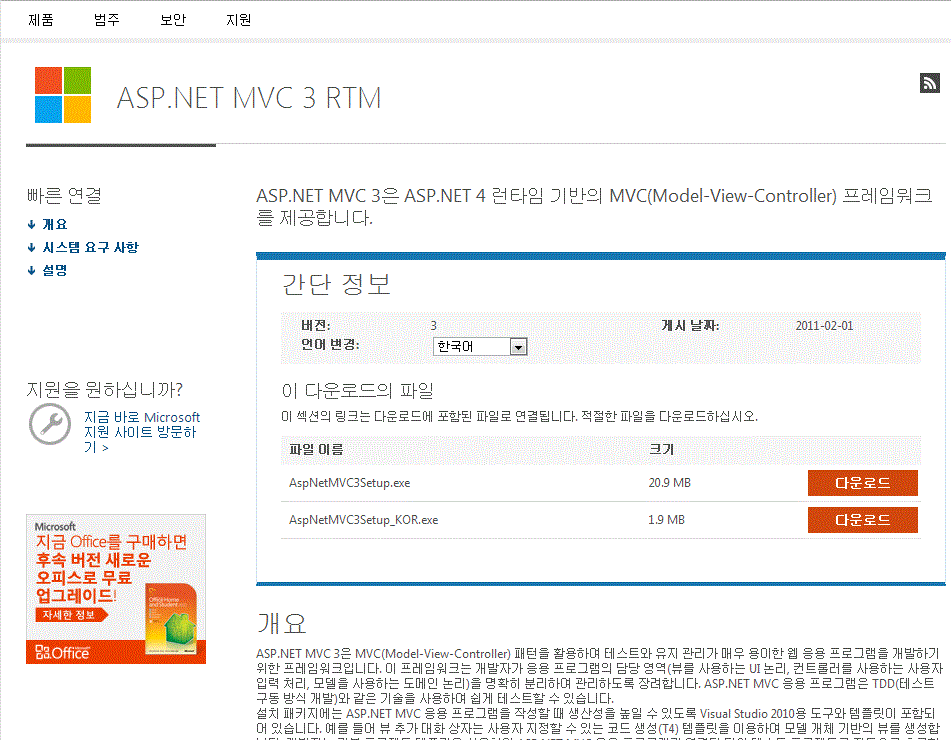Viewport: 951px width, 740px height.
Task: Open the 지원 menu
Action: pyautogui.click(x=238, y=20)
